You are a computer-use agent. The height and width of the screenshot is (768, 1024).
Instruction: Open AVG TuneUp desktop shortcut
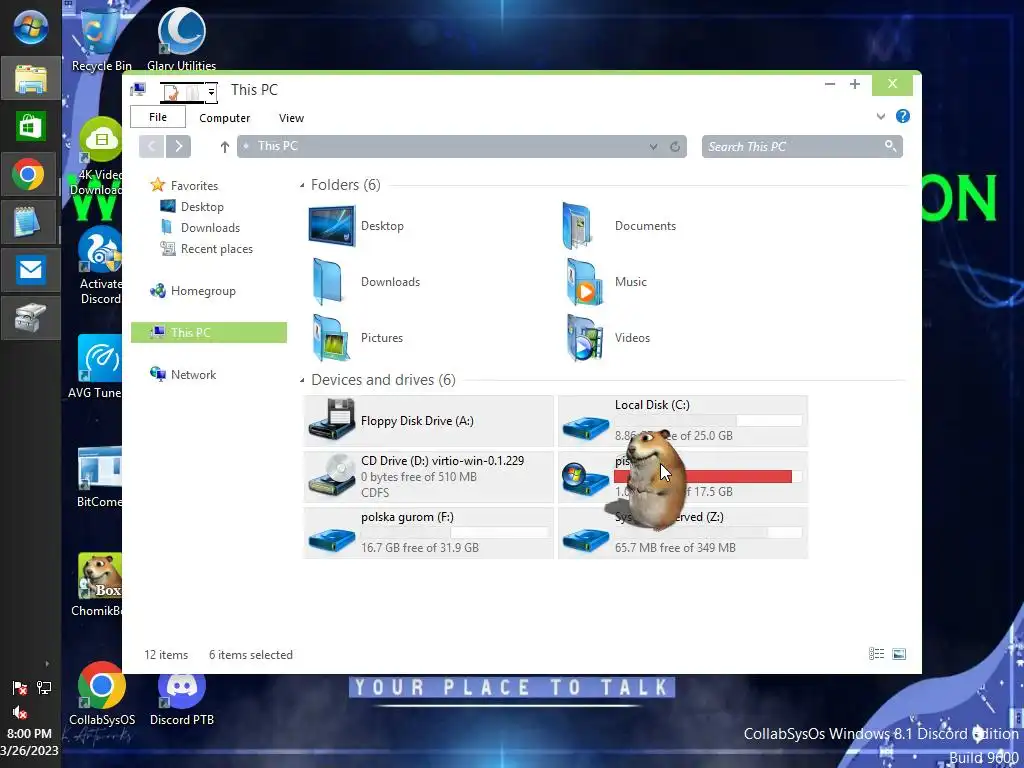point(98,366)
